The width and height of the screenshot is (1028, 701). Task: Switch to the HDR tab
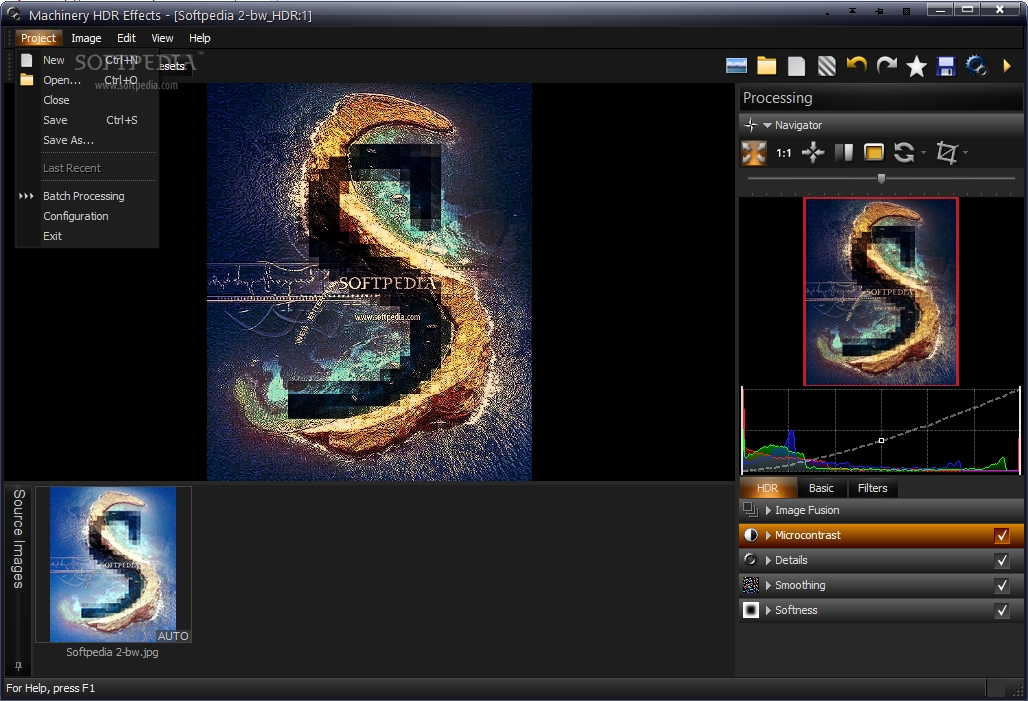[767, 488]
